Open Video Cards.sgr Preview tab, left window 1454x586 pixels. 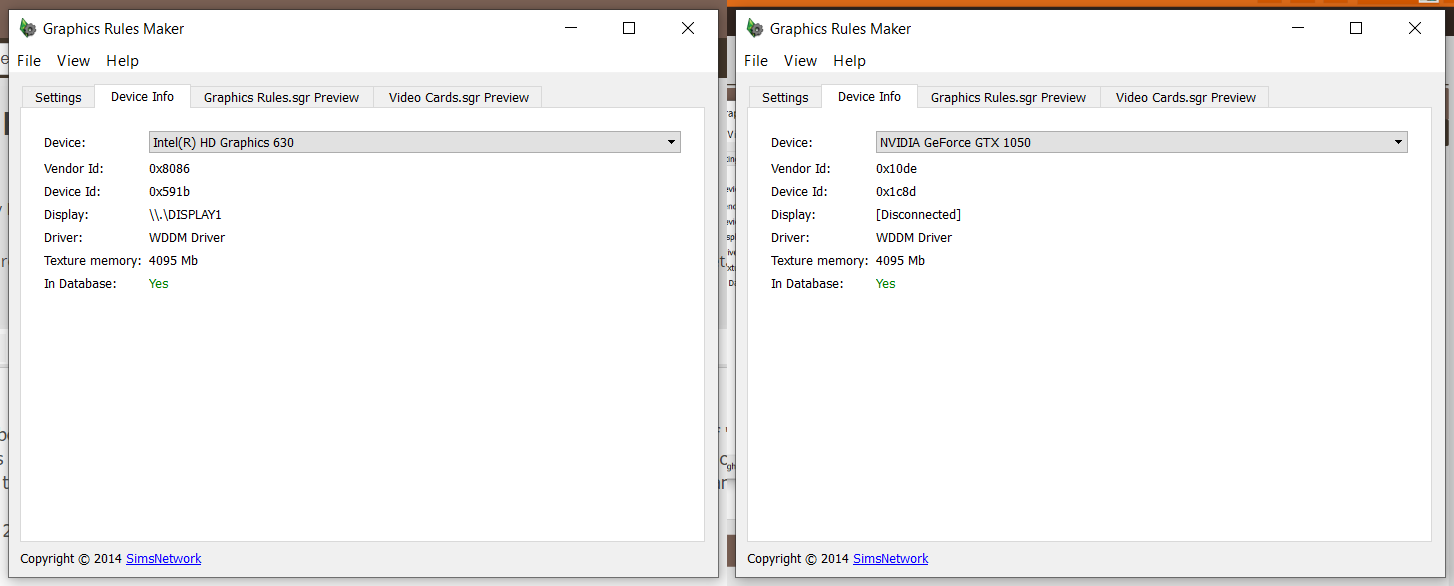[x=459, y=97]
